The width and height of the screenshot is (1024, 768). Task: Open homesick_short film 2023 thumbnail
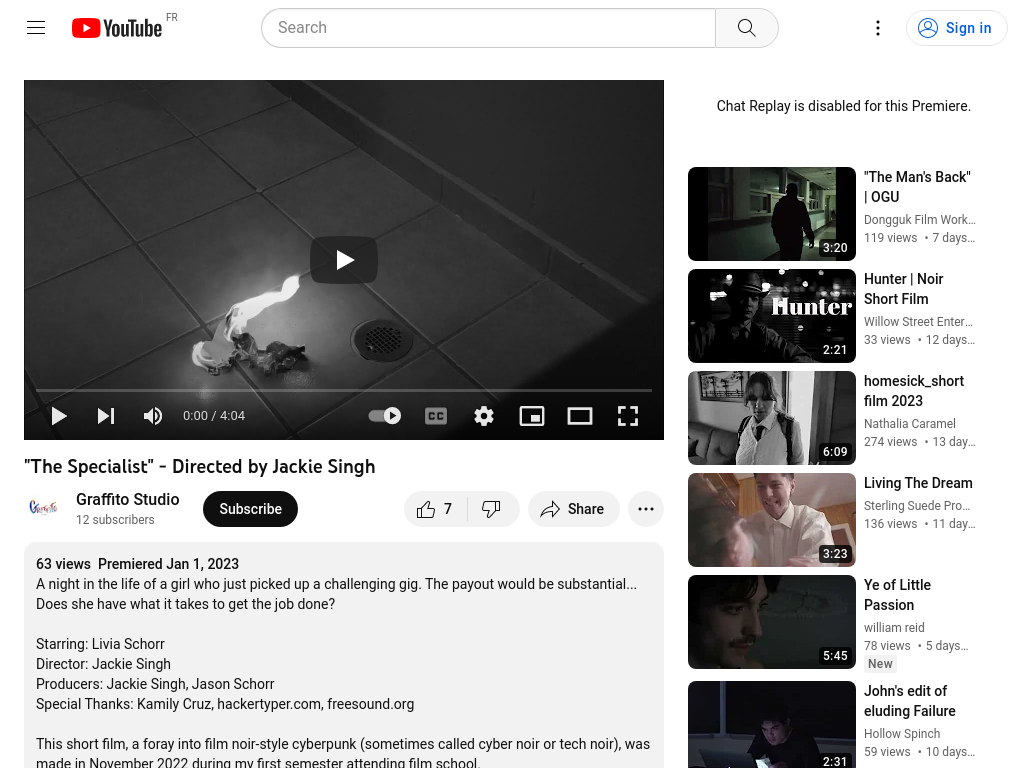tap(771, 417)
